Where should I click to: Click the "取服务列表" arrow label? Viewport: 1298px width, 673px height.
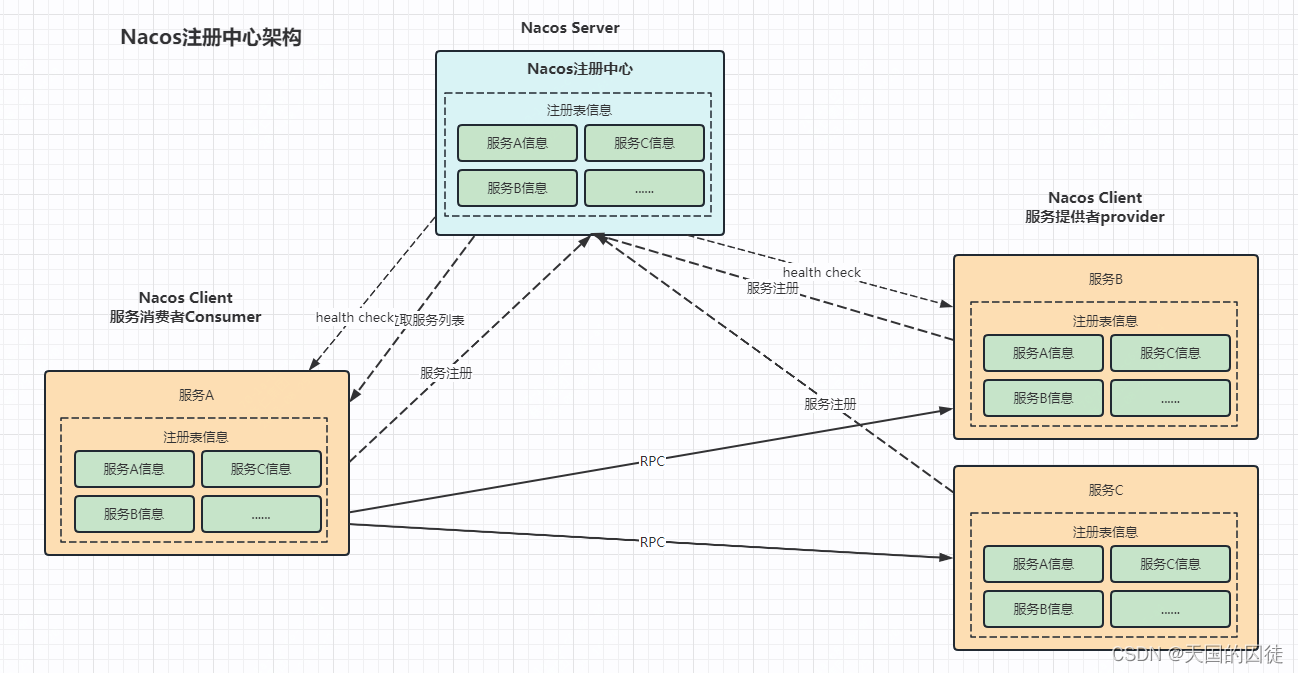tap(432, 321)
